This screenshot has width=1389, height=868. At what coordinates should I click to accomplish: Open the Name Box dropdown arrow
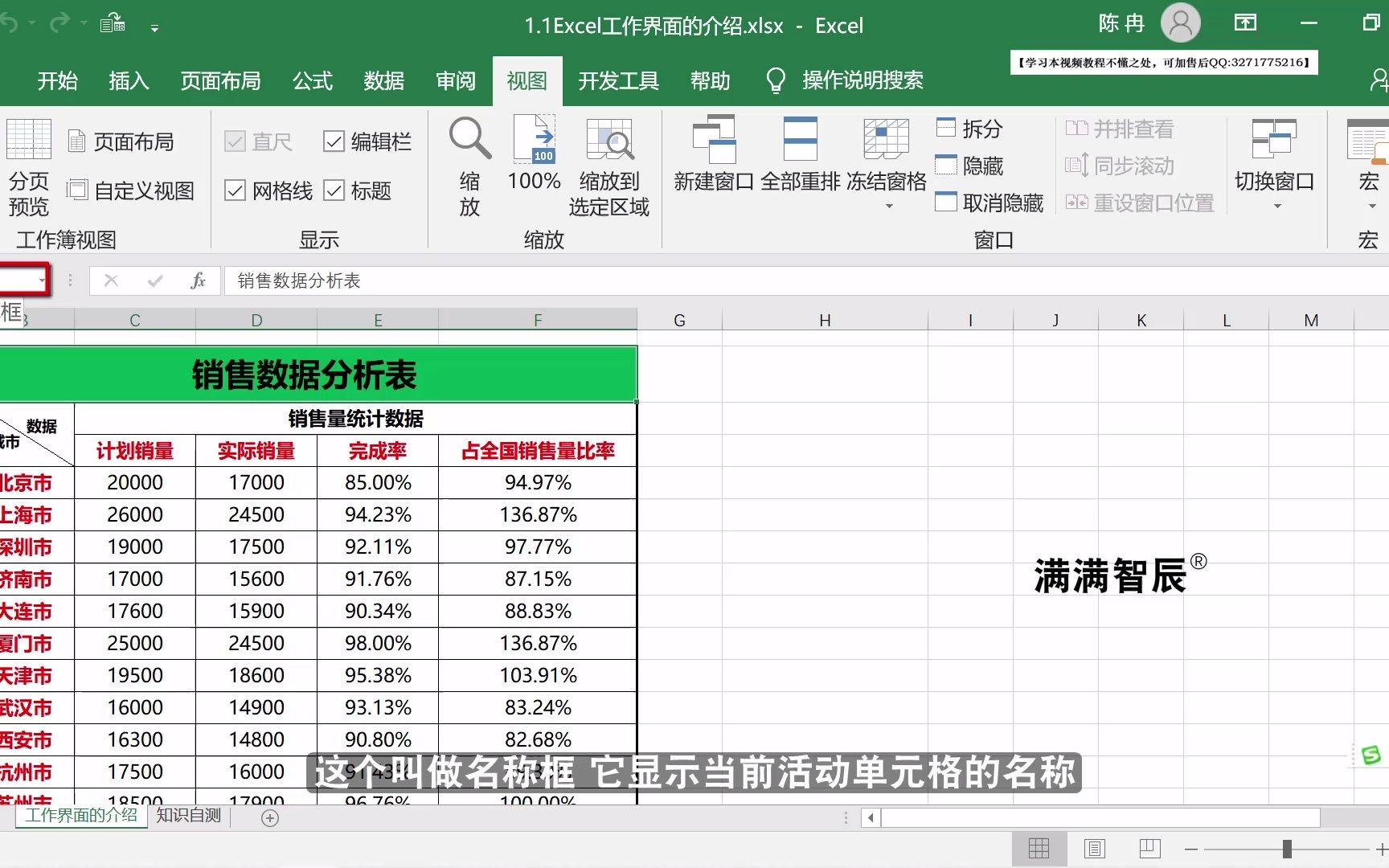(x=42, y=280)
